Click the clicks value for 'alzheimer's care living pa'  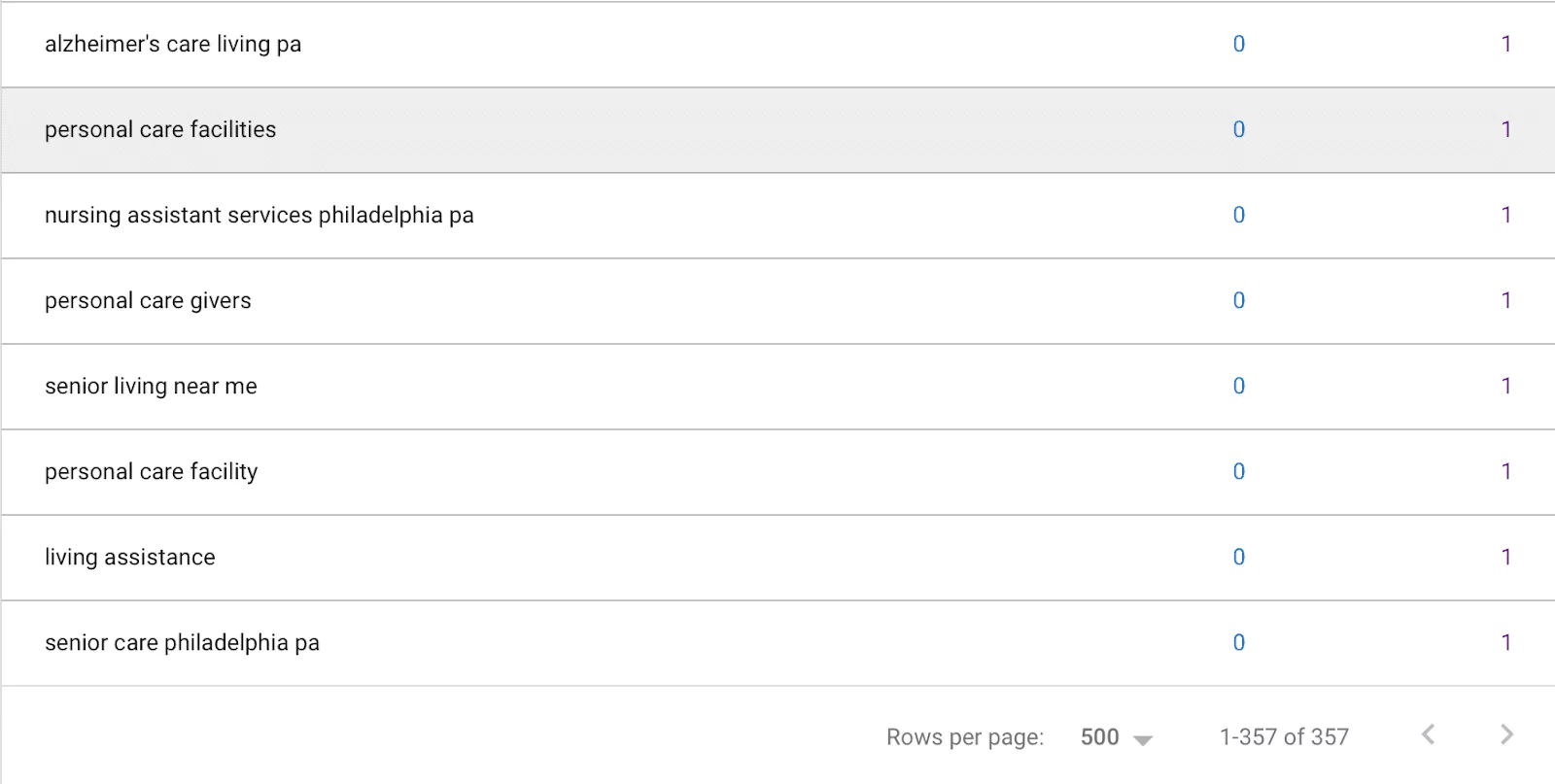coord(1238,44)
